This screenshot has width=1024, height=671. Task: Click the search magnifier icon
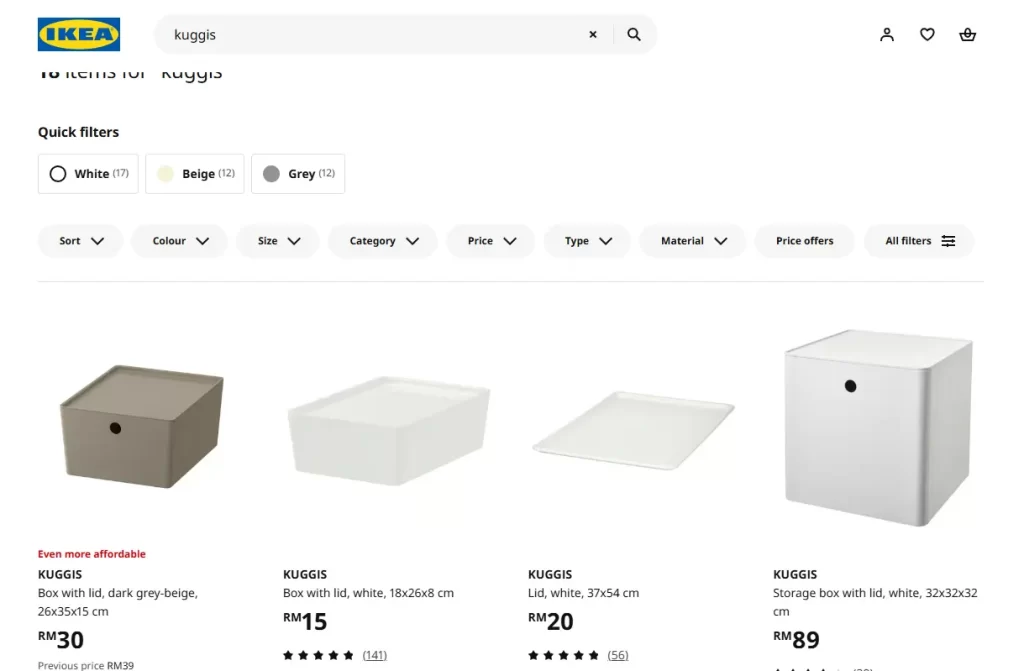point(634,33)
